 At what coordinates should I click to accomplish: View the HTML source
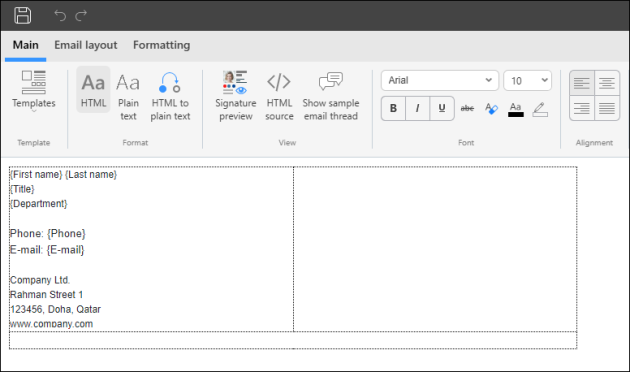(279, 96)
